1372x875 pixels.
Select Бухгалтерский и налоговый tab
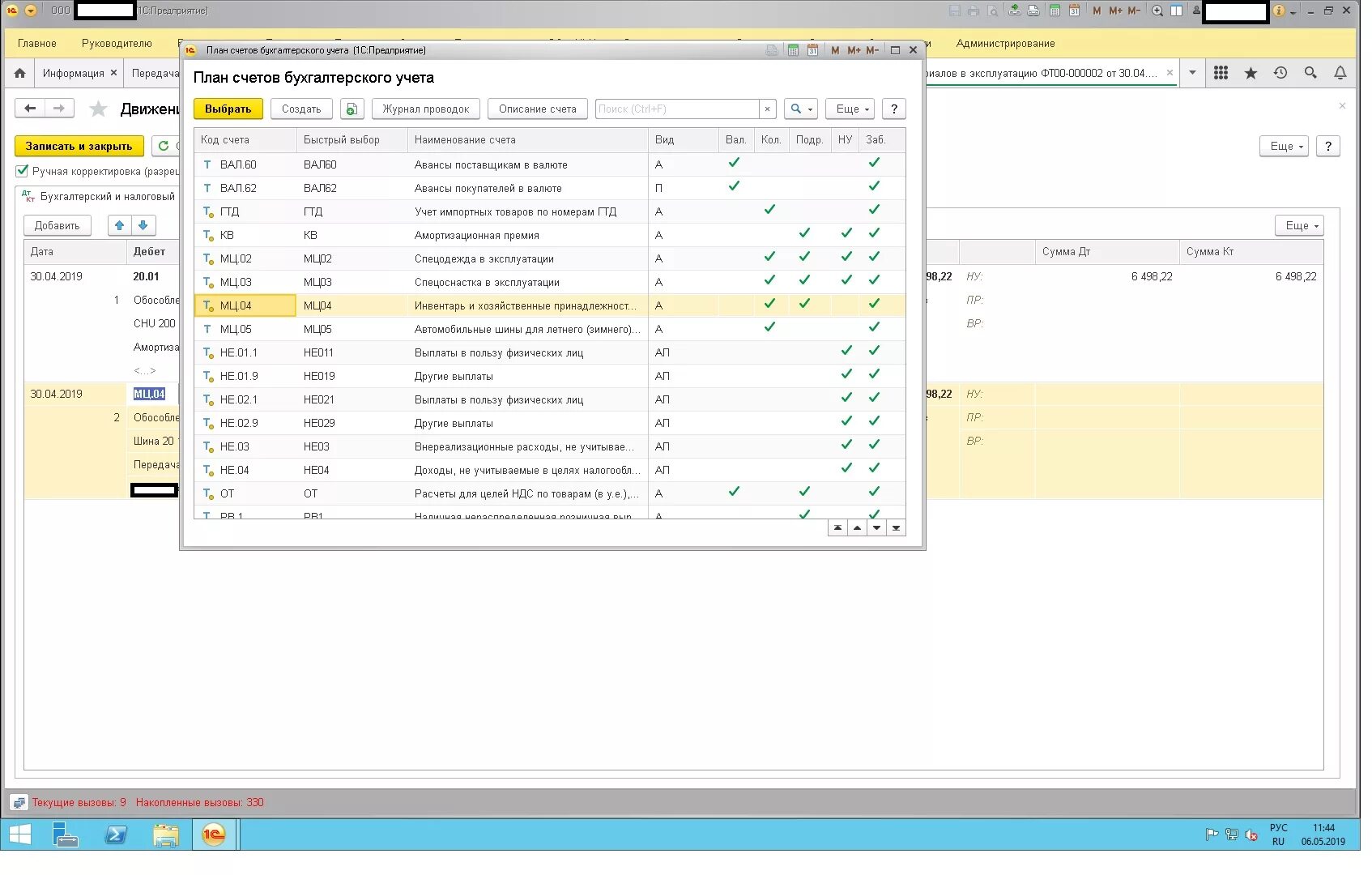[x=98, y=196]
